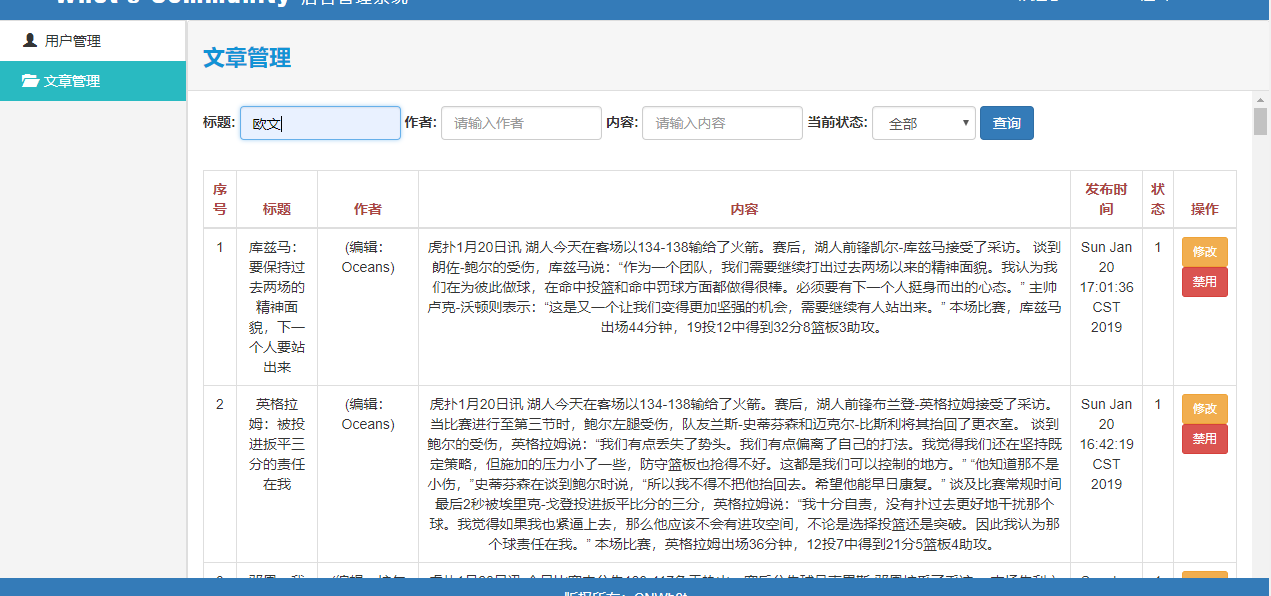This screenshot has width=1271, height=596.
Task: Click the 发布时间 column header
Action: (1106, 199)
